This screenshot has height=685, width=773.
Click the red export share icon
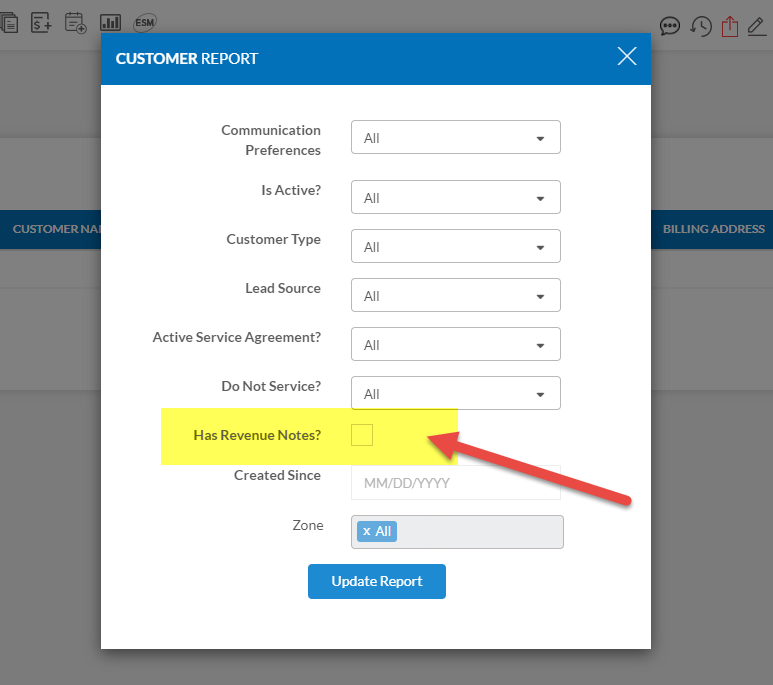[x=729, y=26]
